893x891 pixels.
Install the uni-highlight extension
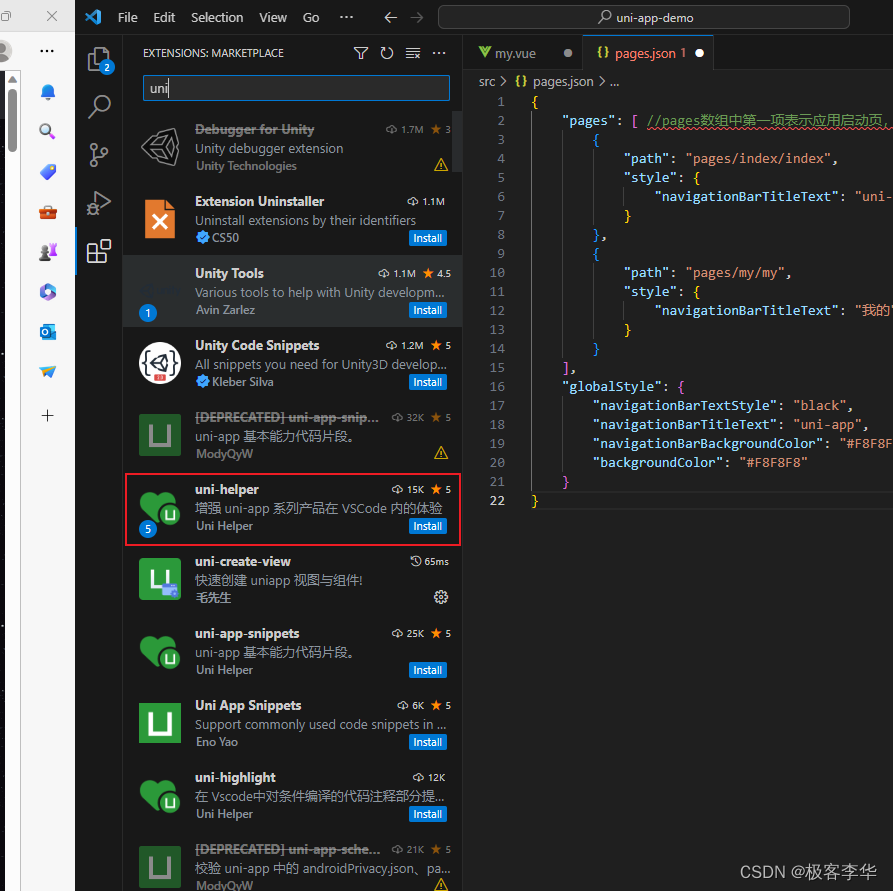coord(428,814)
